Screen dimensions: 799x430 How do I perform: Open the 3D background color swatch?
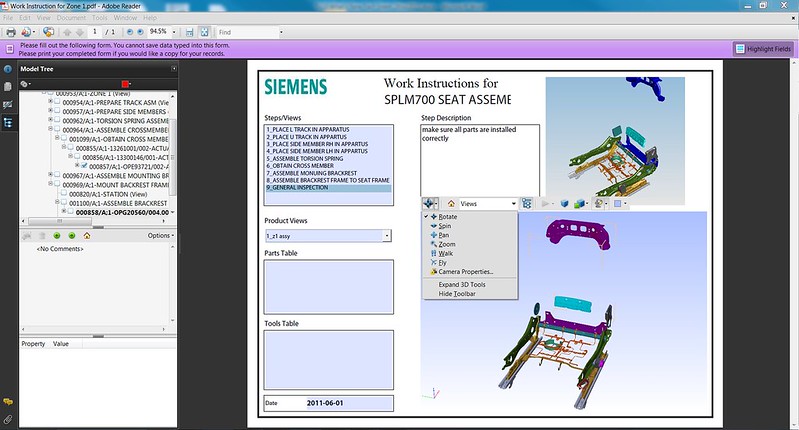(x=619, y=204)
